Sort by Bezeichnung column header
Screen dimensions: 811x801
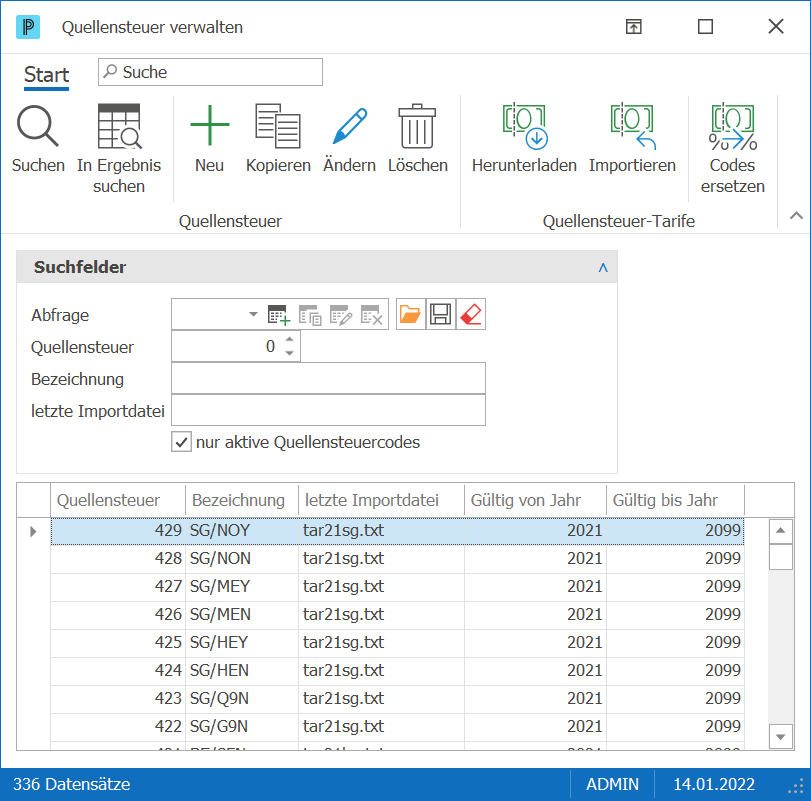242,500
